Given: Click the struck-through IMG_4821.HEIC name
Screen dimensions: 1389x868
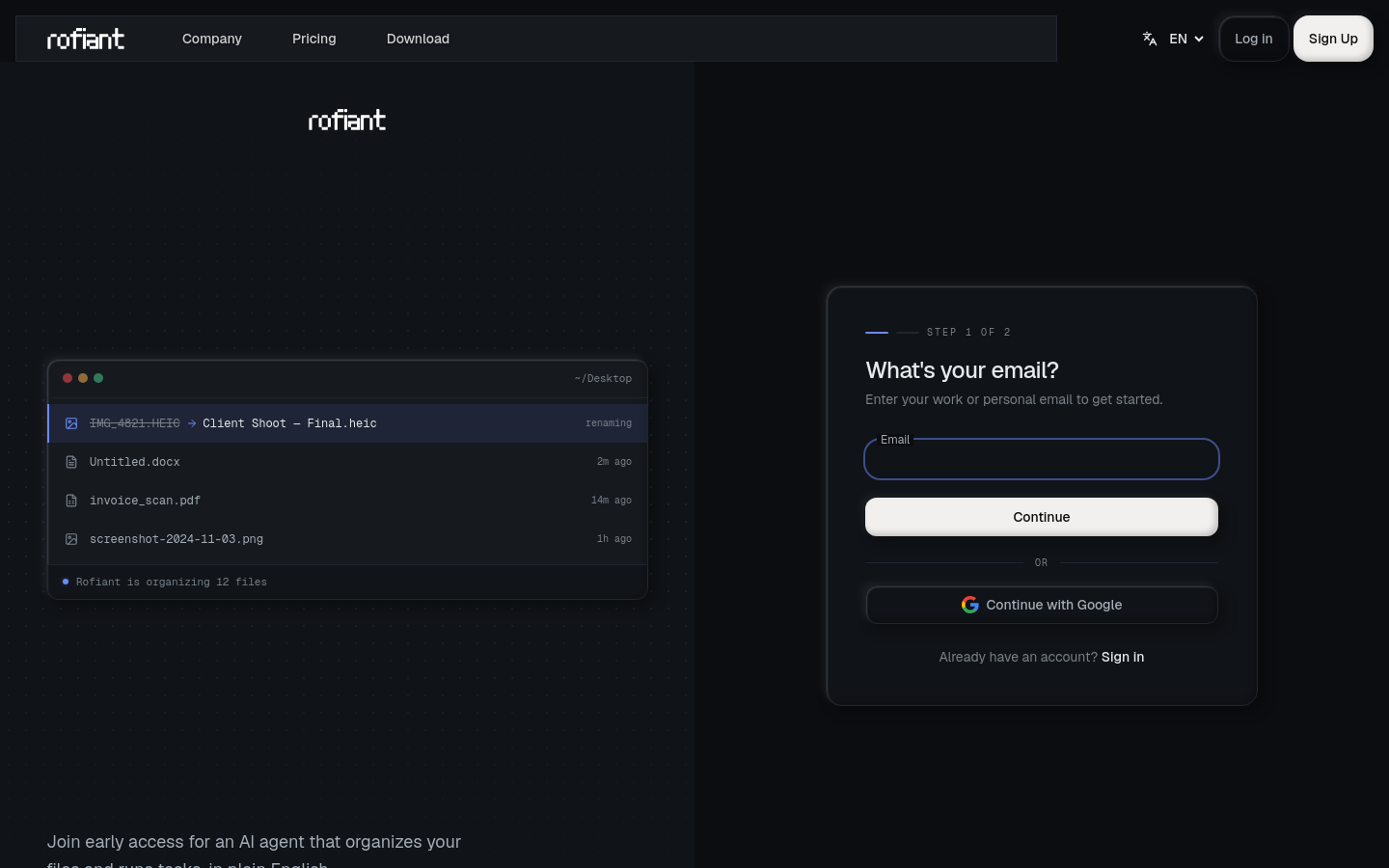Looking at the screenshot, I should coord(134,423).
